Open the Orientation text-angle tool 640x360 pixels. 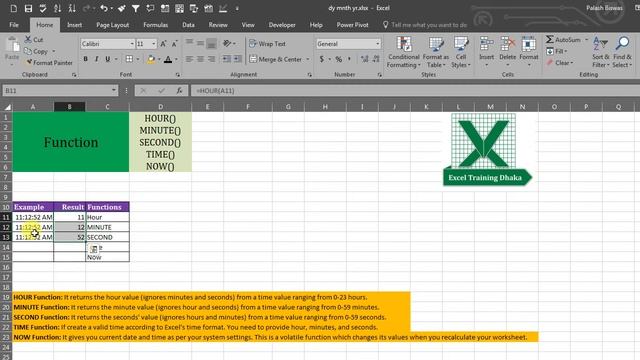[x=227, y=43]
